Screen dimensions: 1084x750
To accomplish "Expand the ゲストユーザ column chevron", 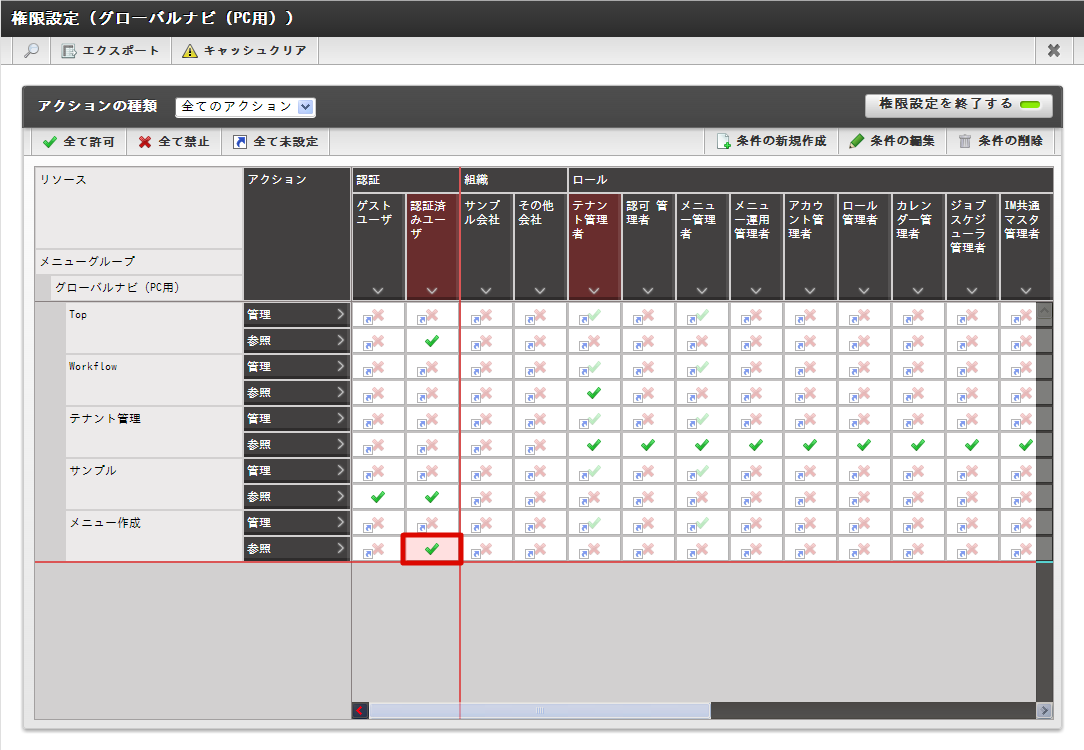I will click(x=378, y=291).
